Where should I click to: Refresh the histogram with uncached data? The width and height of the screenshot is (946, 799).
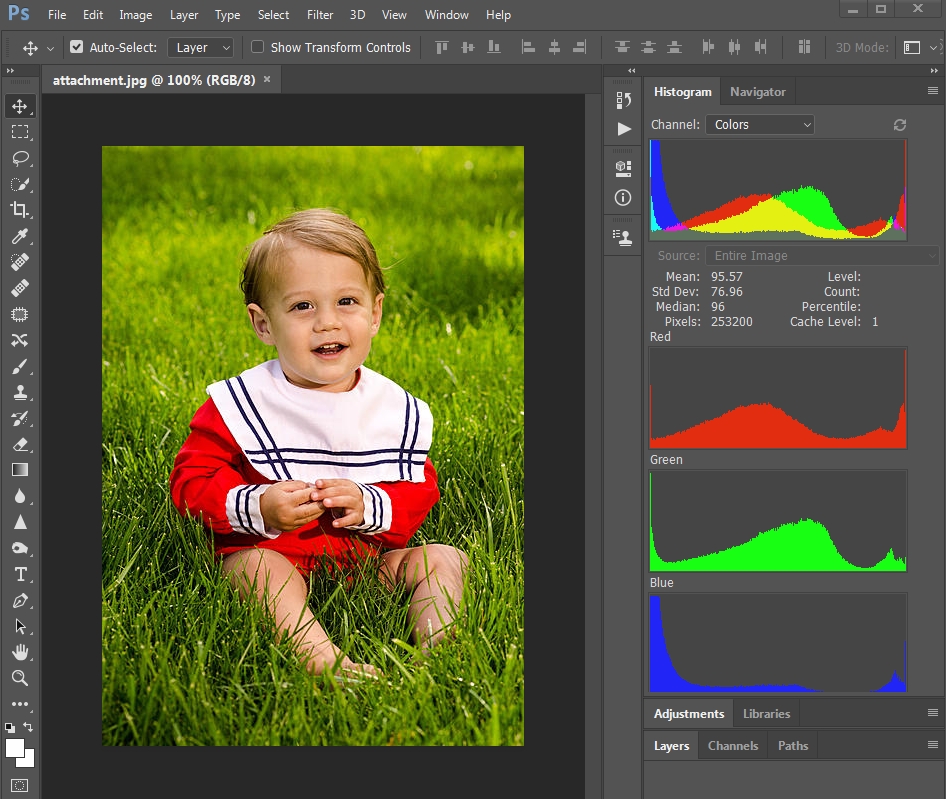900,125
